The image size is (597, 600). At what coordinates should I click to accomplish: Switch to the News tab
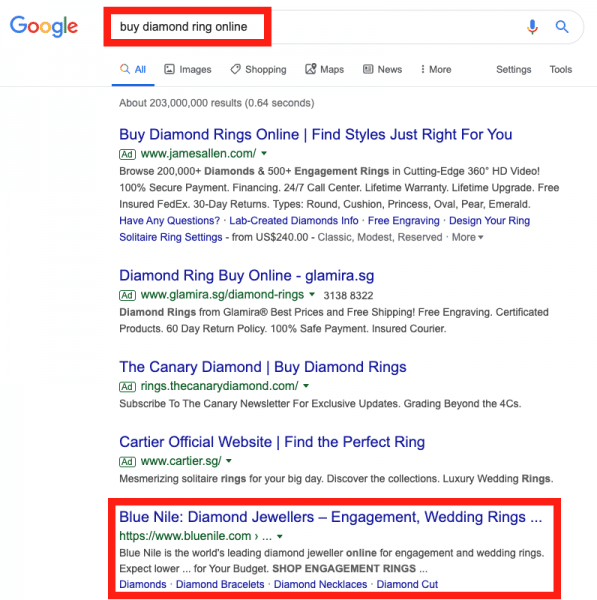383,69
